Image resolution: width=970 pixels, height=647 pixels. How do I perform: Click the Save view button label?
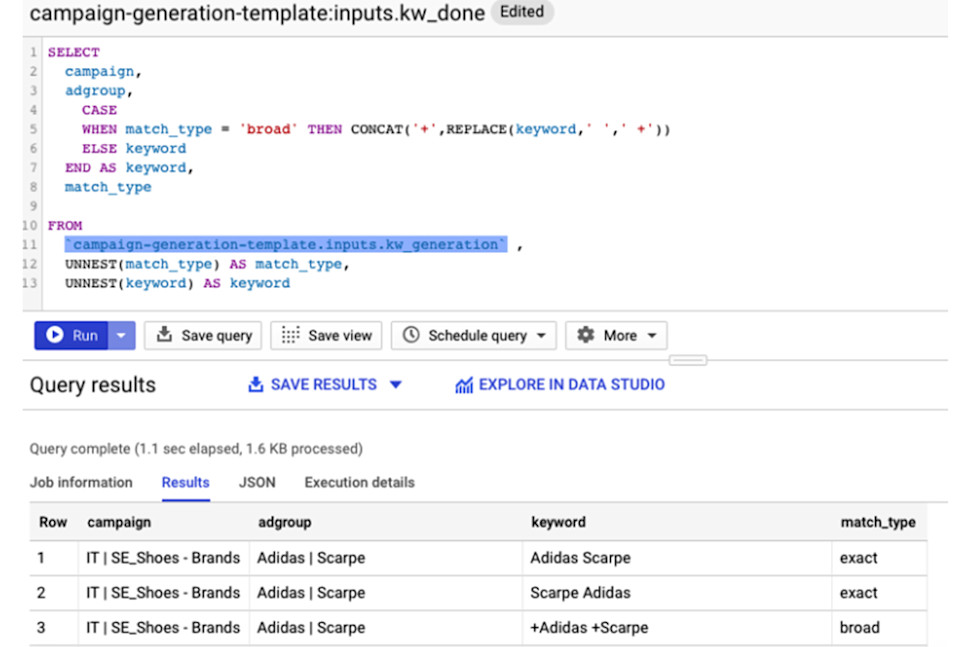click(x=340, y=335)
